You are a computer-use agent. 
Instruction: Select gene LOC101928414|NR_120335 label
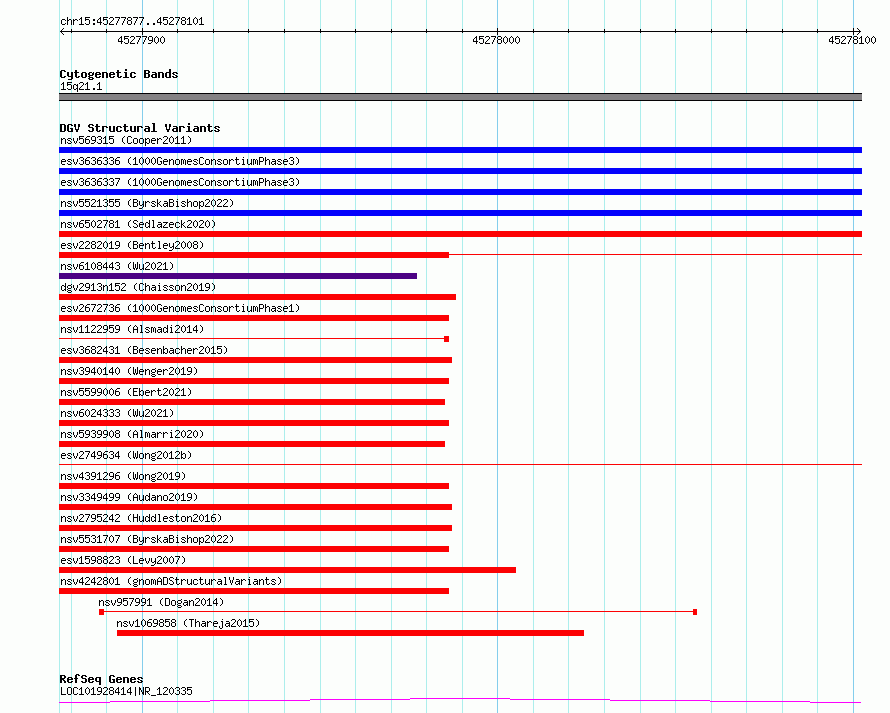coord(126,691)
